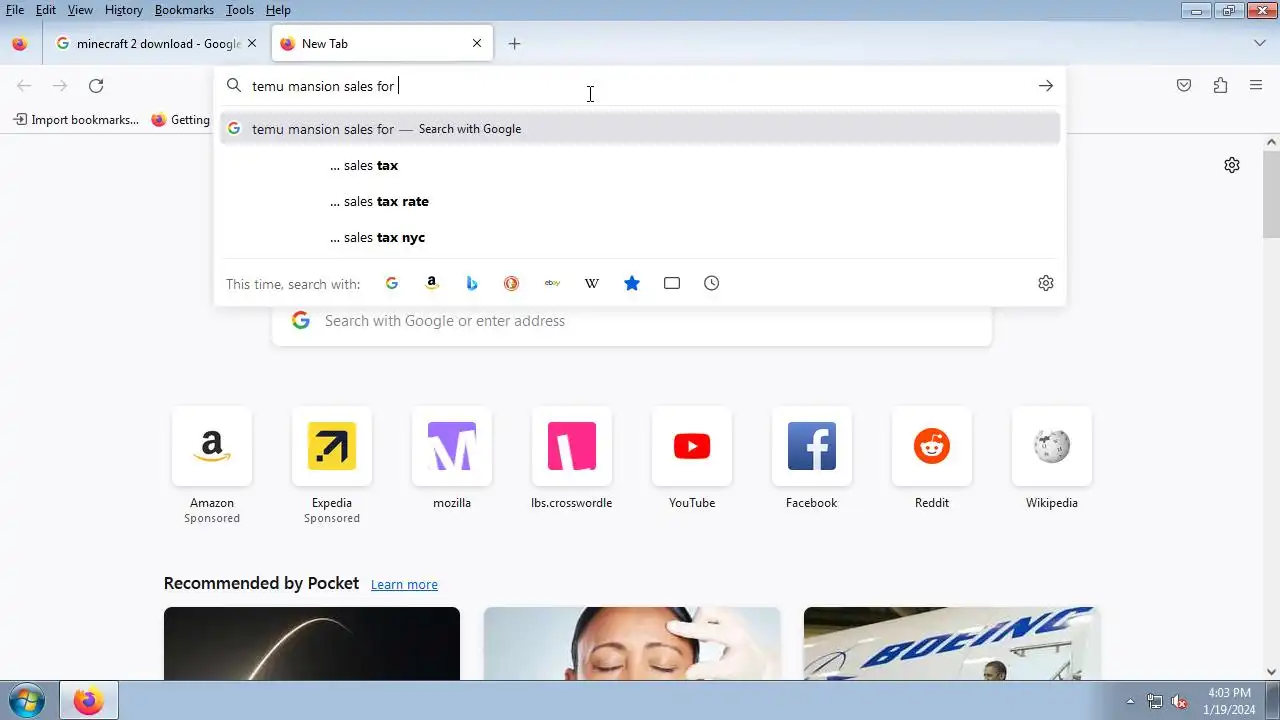Click the 'Search with Google' page search box
Screen dimensions: 1280x720
(632, 321)
